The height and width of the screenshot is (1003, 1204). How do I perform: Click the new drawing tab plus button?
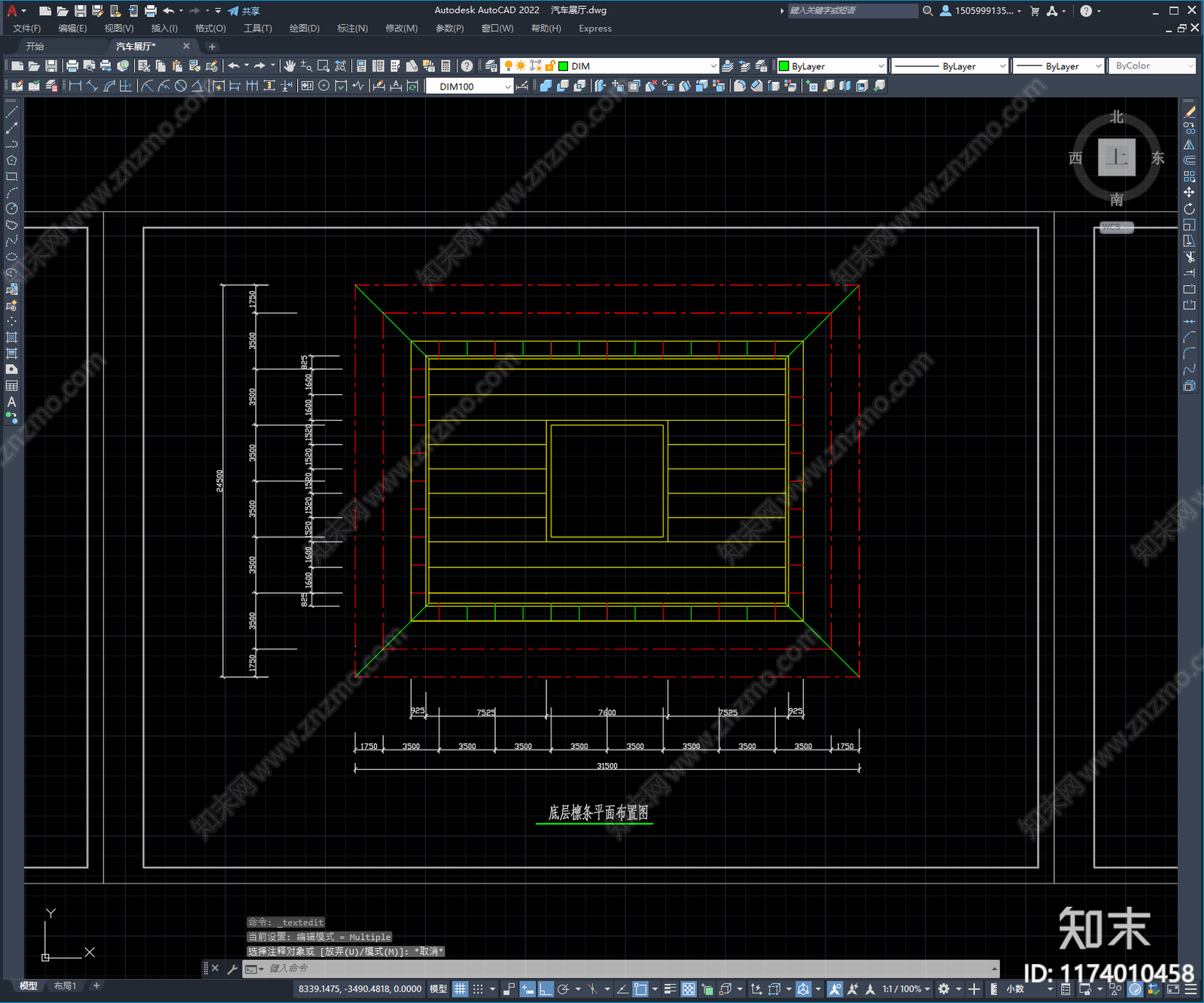coord(211,47)
